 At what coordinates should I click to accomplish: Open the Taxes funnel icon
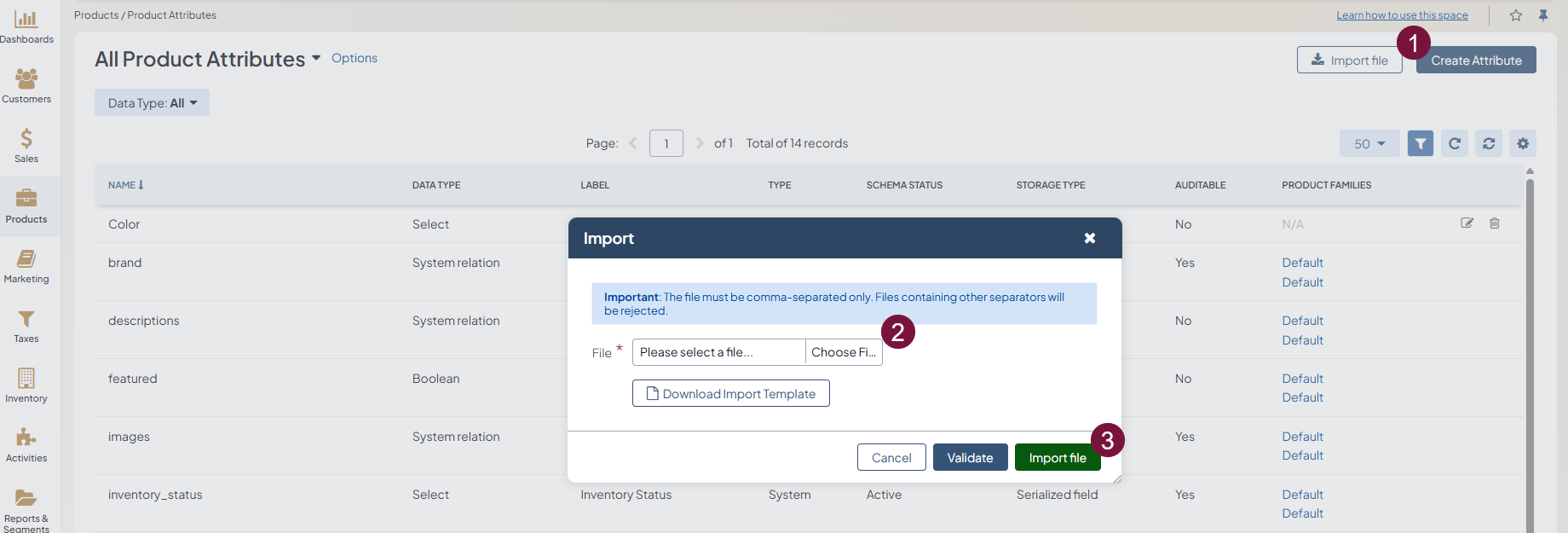pyautogui.click(x=26, y=320)
